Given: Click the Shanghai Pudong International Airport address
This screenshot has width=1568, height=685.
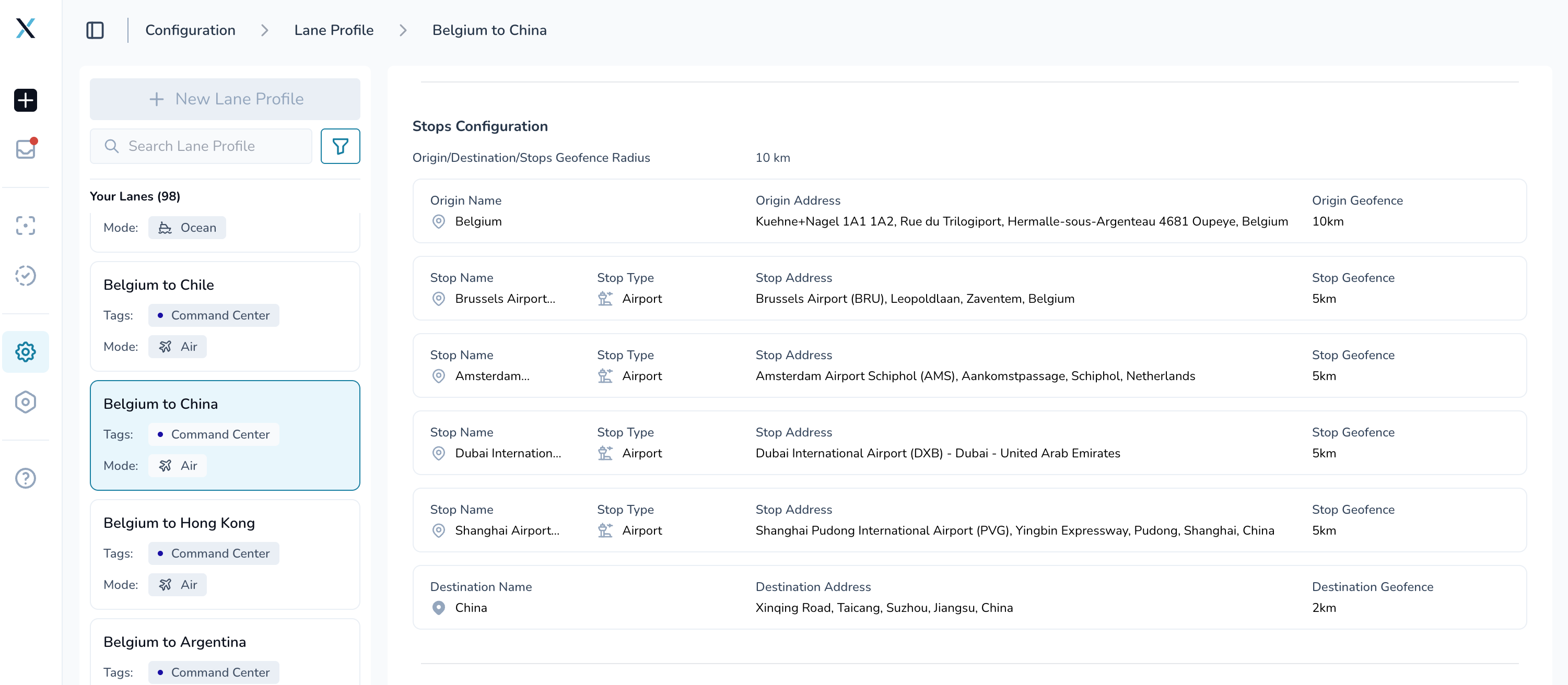Looking at the screenshot, I should (1015, 530).
